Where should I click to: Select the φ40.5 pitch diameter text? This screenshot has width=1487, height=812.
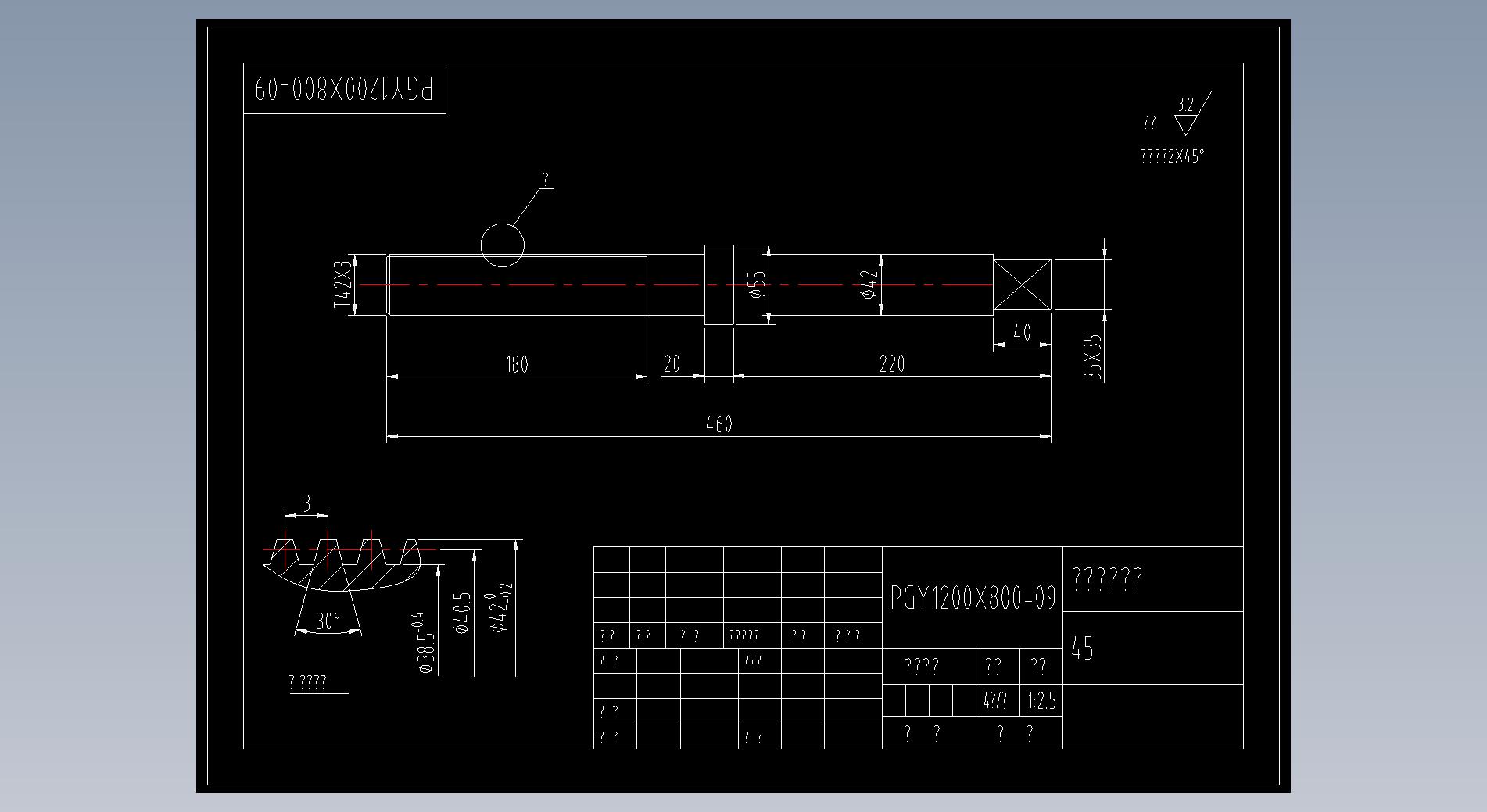462,612
